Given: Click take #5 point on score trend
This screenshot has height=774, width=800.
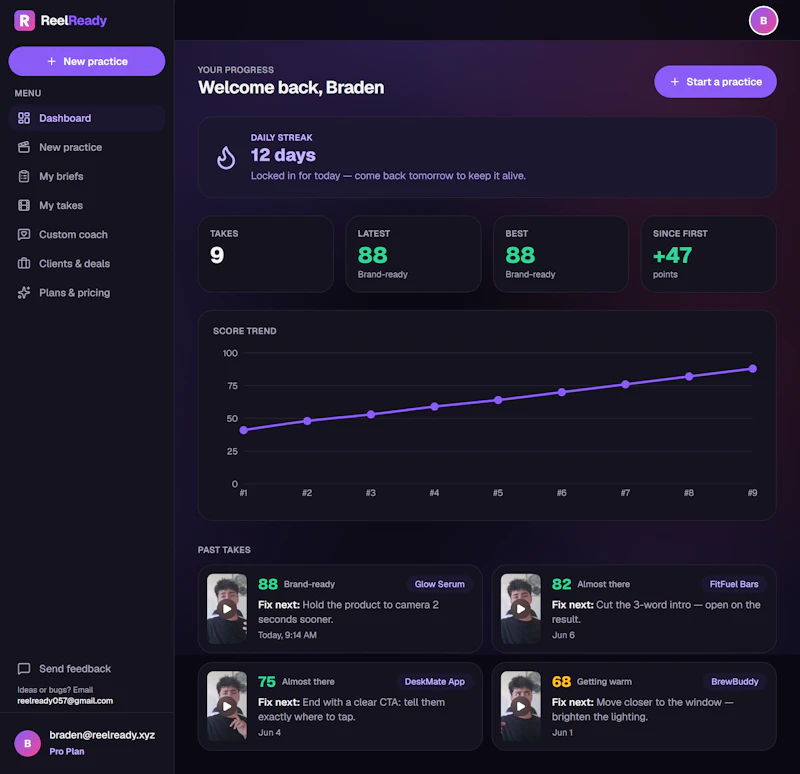Looking at the screenshot, I should pyautogui.click(x=498, y=400).
